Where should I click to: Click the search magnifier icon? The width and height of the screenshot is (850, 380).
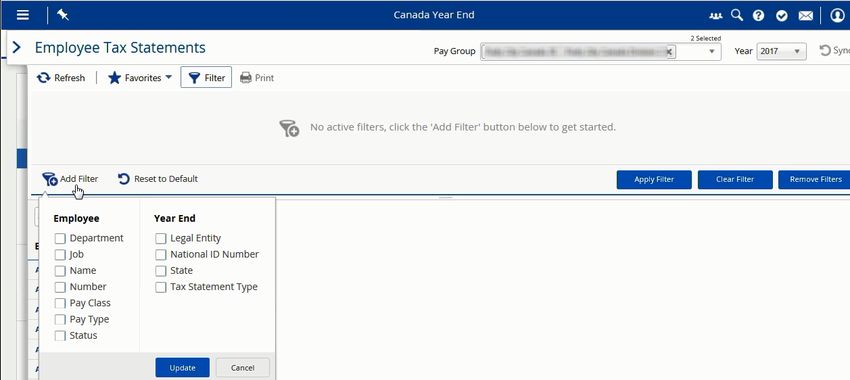737,15
